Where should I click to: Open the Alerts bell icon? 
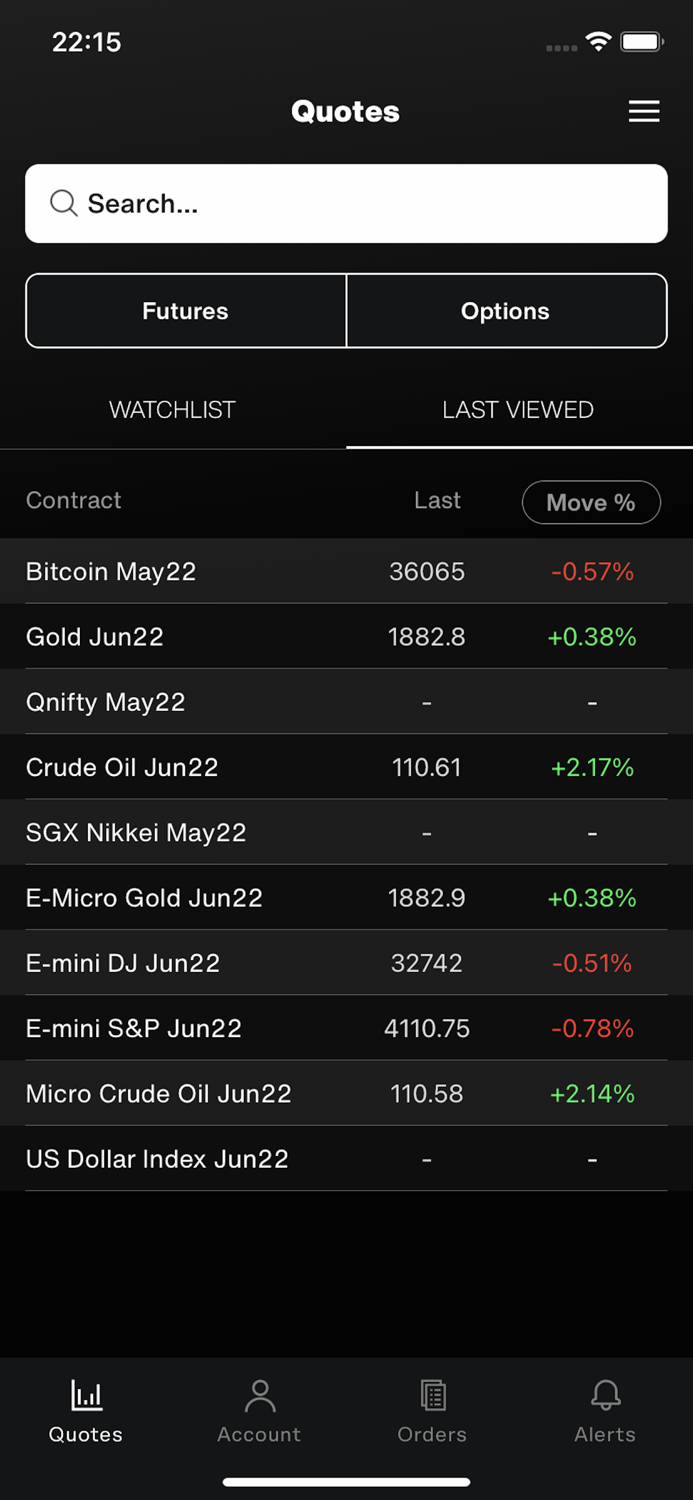pos(605,1394)
